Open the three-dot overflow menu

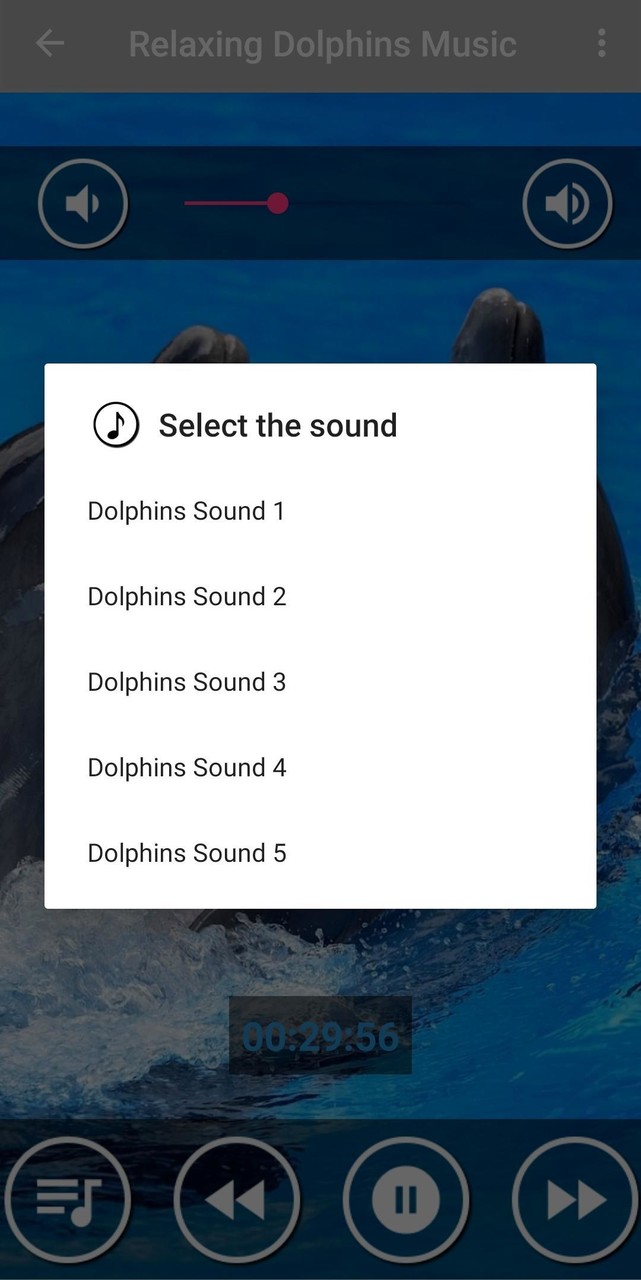click(x=602, y=44)
